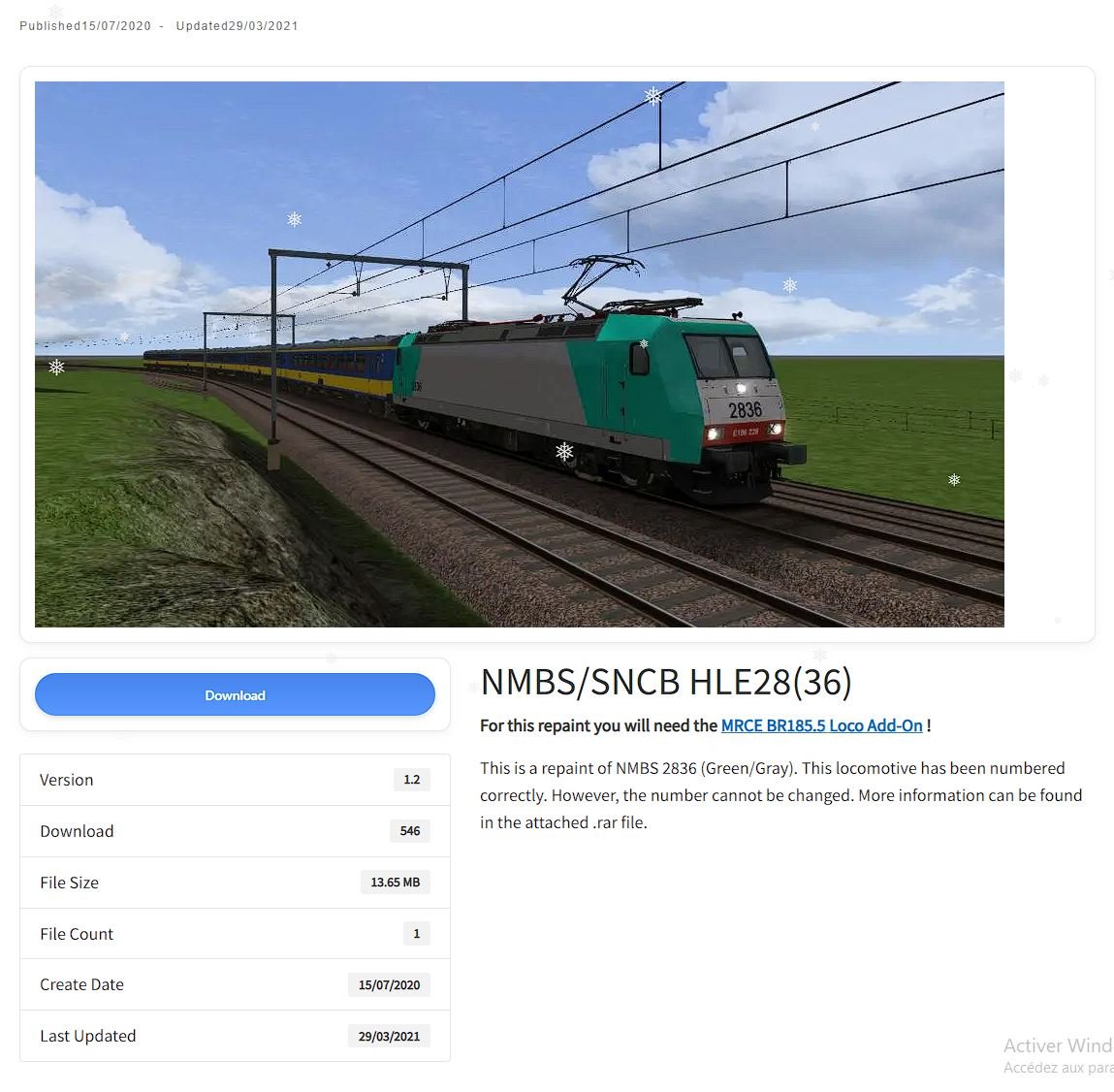Click the File Count label
Image resolution: width=1114 pixels, height=1092 pixels.
click(x=77, y=934)
